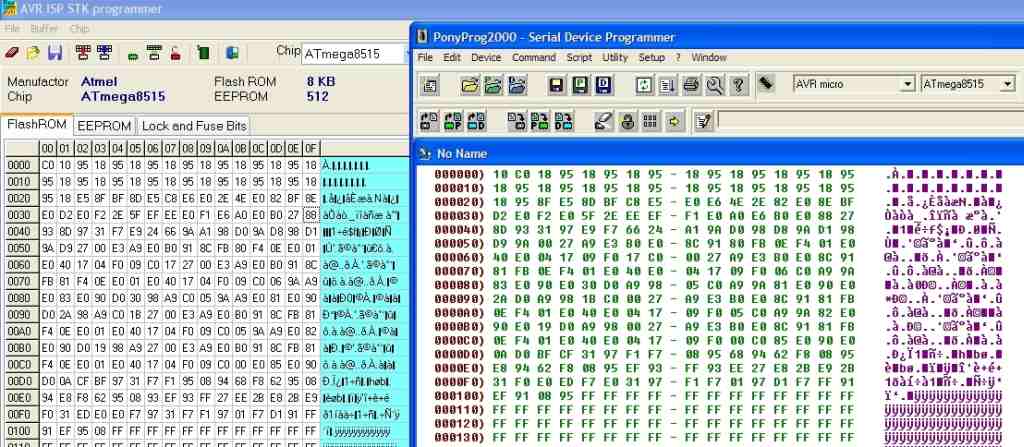Open the Lock and Fuse Bits tab
This screenshot has width=1024, height=447.
tap(194, 126)
